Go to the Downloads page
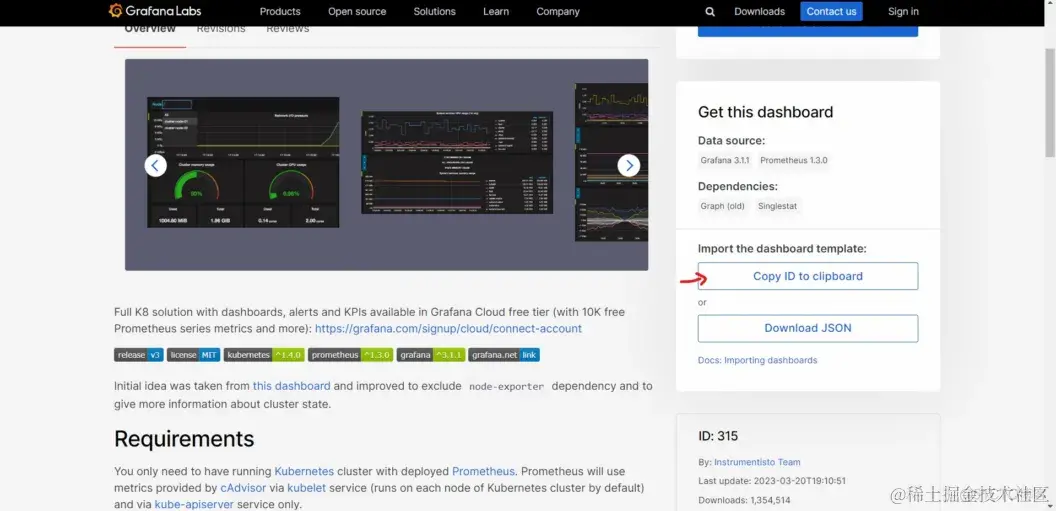 coord(759,11)
